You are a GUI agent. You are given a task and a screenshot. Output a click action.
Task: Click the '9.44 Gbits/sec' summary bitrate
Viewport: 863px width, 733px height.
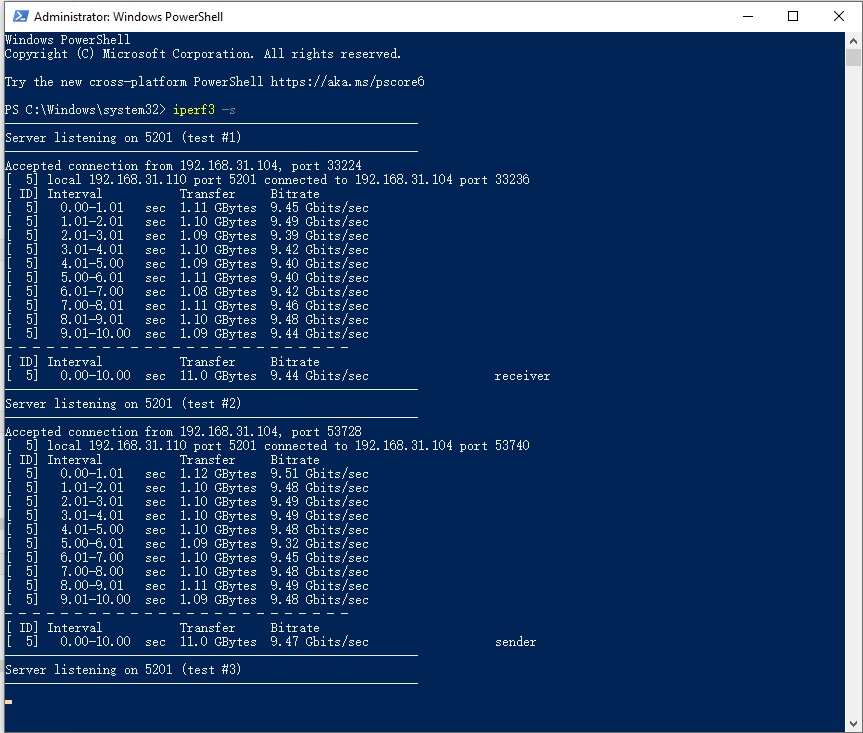(319, 376)
